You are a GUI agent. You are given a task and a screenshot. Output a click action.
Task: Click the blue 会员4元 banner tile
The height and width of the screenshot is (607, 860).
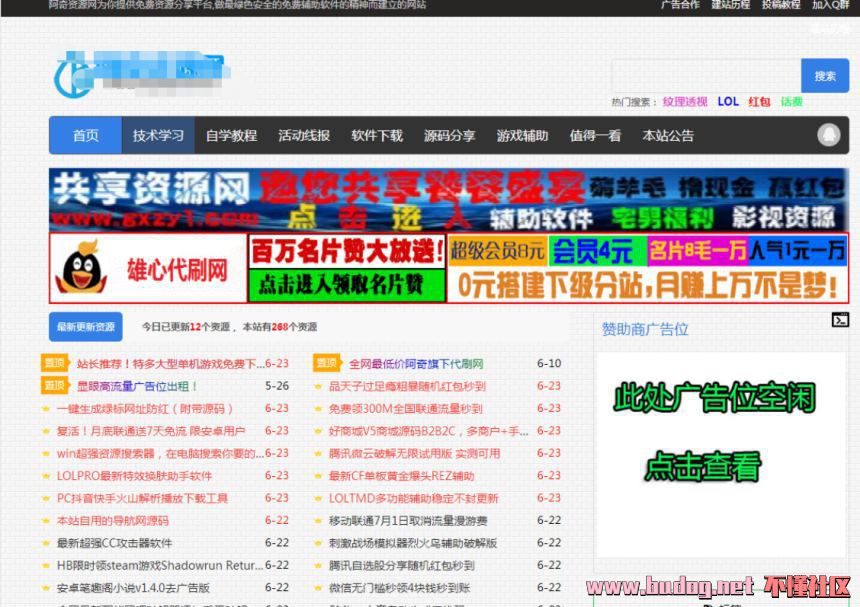tap(597, 251)
